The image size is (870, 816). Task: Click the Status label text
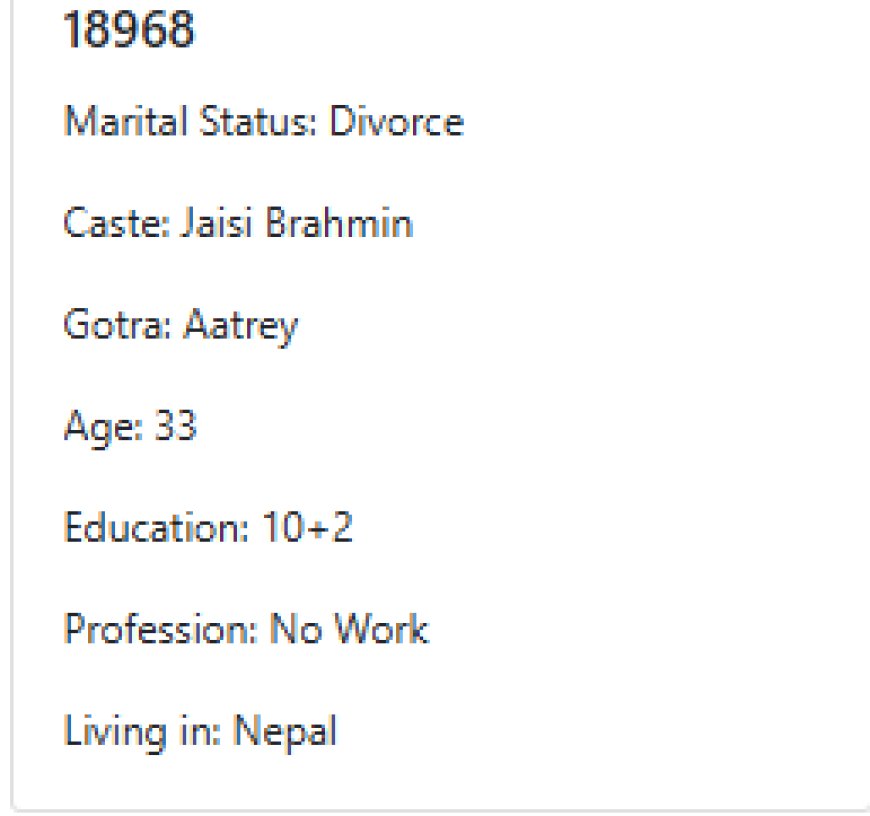[258, 120]
